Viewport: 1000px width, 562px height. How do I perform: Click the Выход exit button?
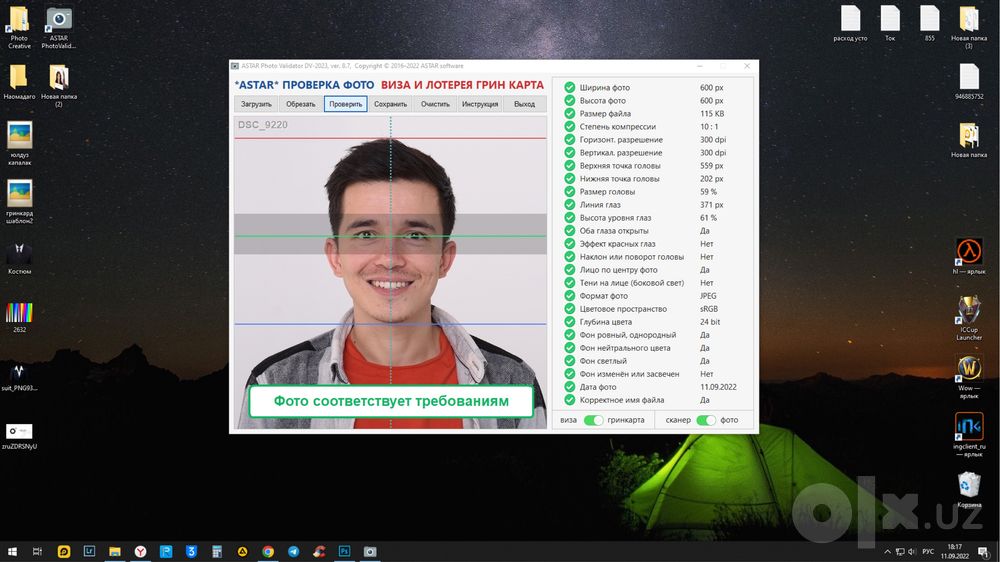point(524,104)
